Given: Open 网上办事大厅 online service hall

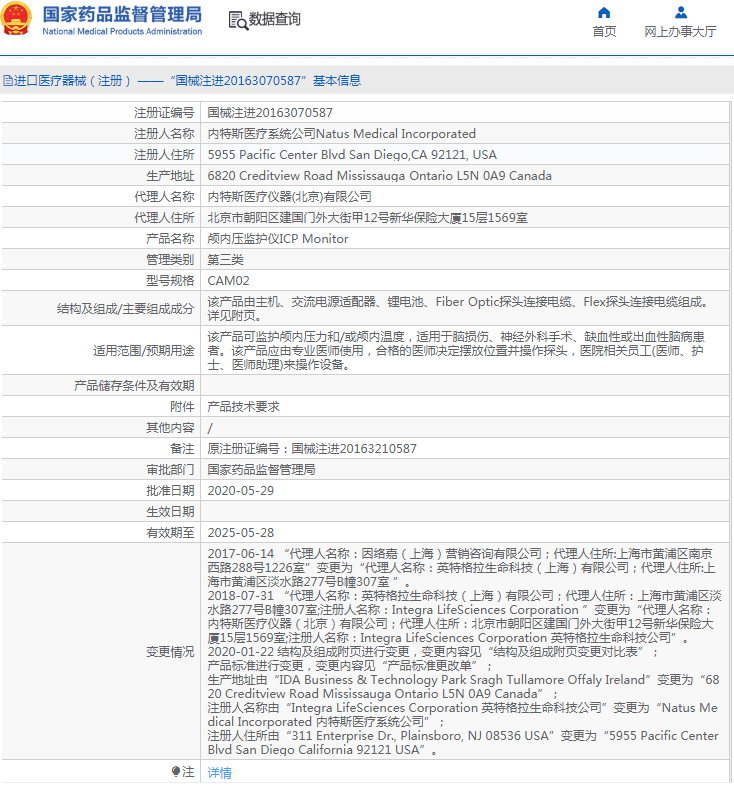Looking at the screenshot, I should coord(680,31).
